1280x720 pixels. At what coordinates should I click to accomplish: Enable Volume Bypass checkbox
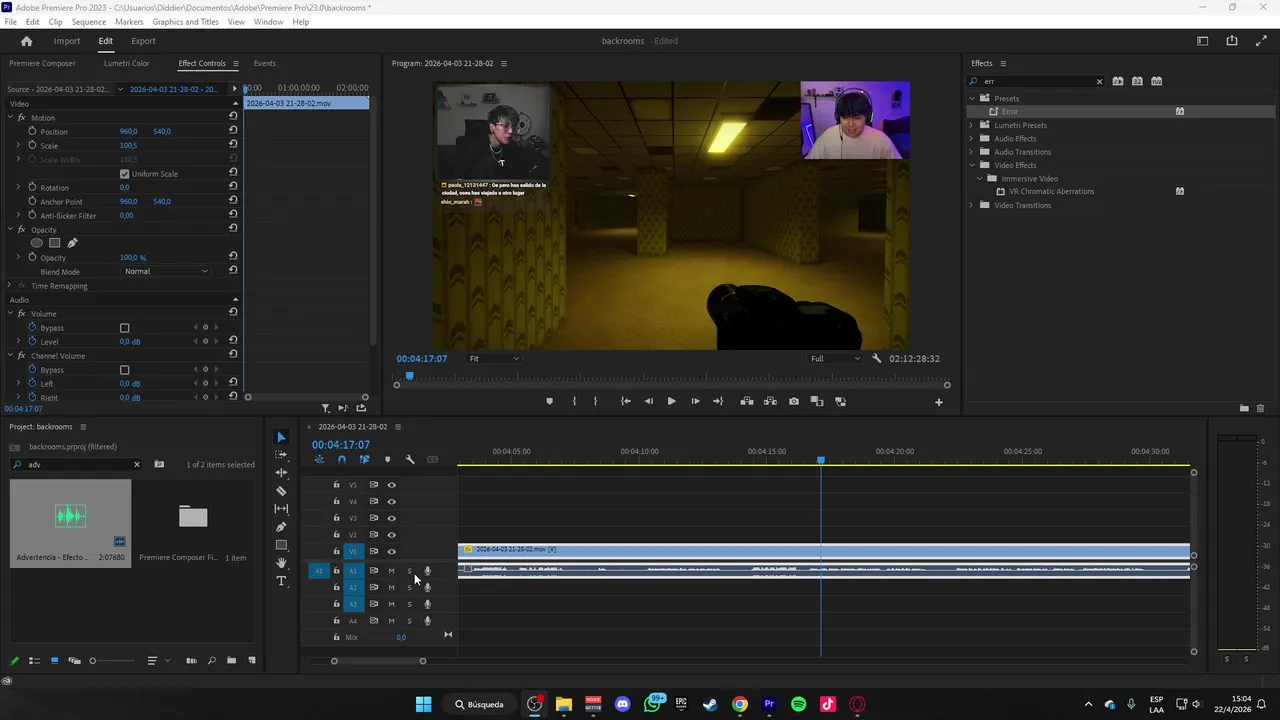point(125,328)
